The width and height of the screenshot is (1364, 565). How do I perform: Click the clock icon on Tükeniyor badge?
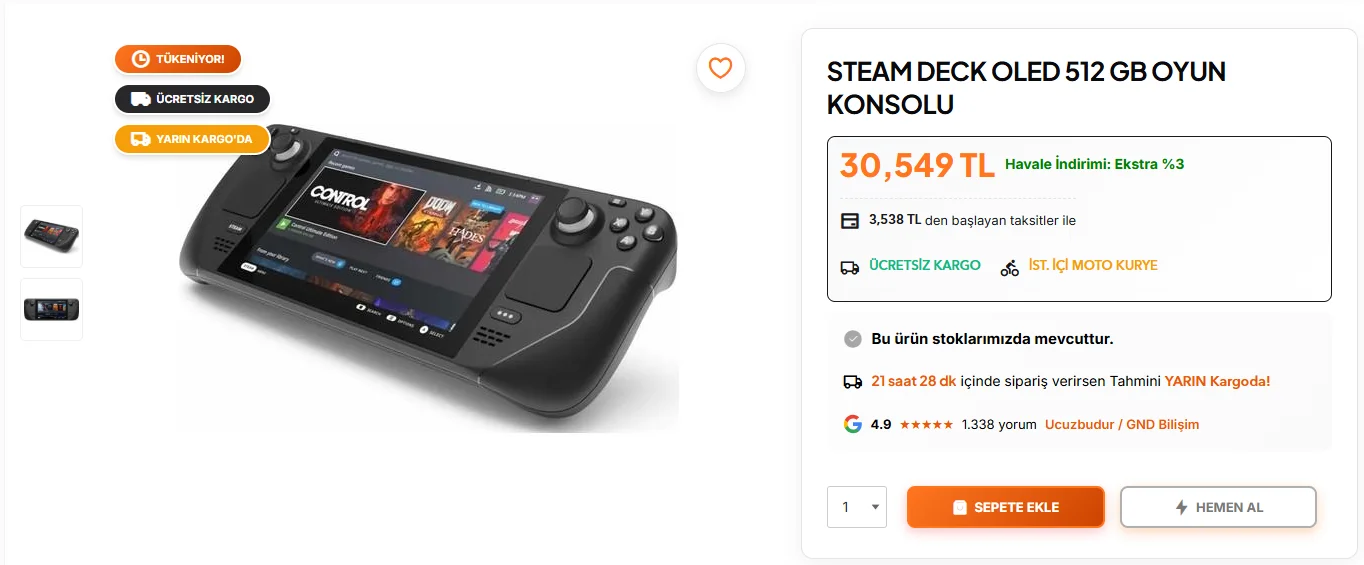[x=140, y=59]
